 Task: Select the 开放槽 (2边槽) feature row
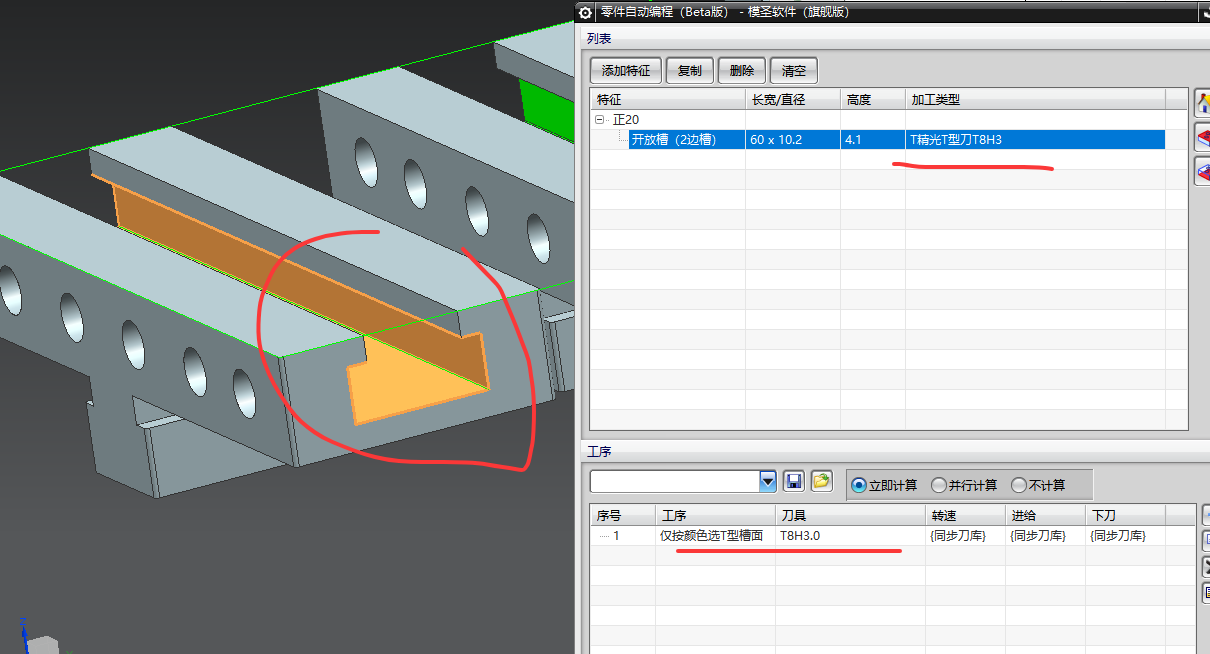pos(878,140)
